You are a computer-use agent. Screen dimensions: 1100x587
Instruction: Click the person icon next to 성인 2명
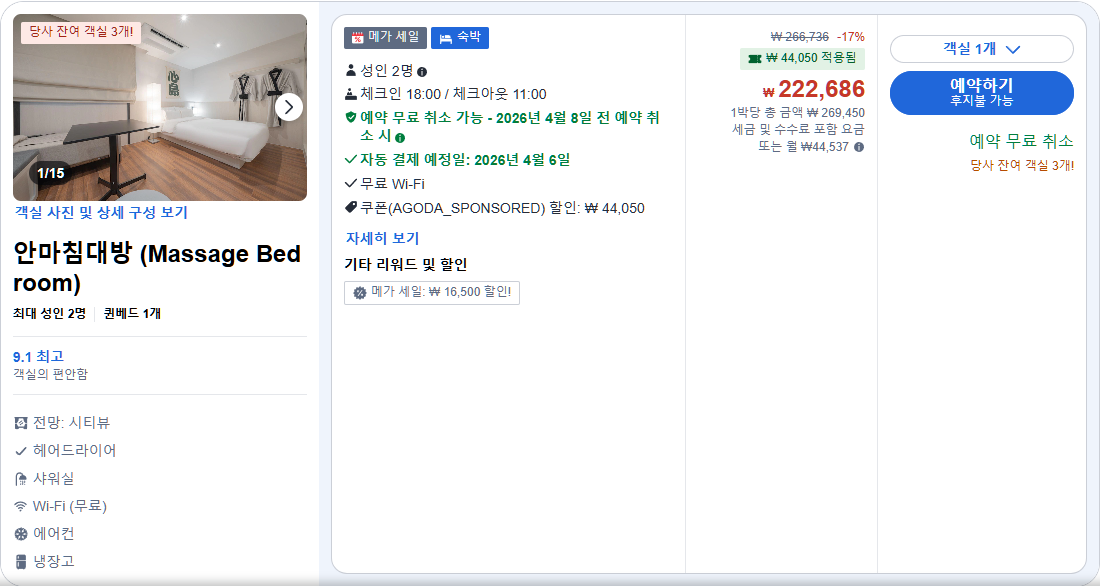pos(351,70)
